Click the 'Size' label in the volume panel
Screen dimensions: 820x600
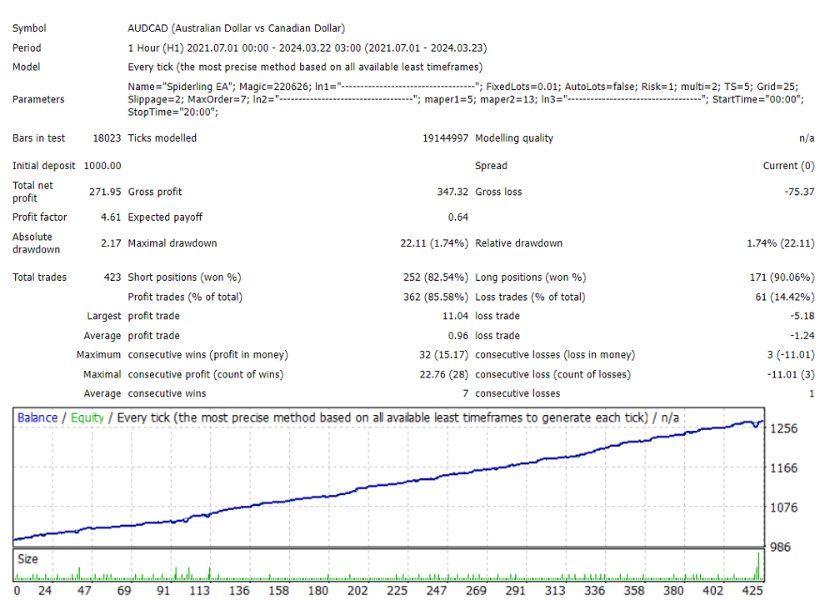point(28,559)
